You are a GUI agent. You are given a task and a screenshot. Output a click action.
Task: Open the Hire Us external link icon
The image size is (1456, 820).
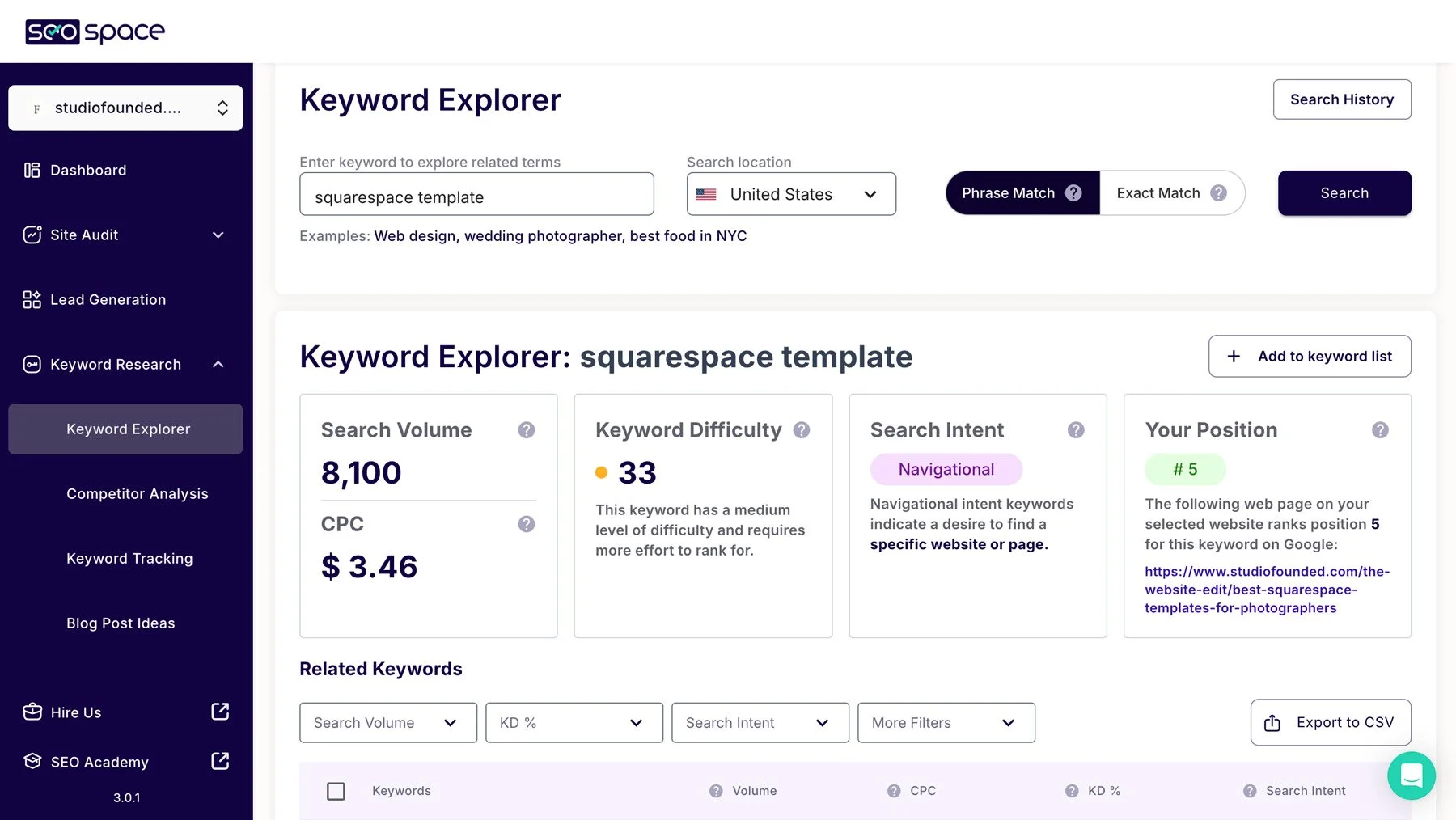(x=220, y=711)
